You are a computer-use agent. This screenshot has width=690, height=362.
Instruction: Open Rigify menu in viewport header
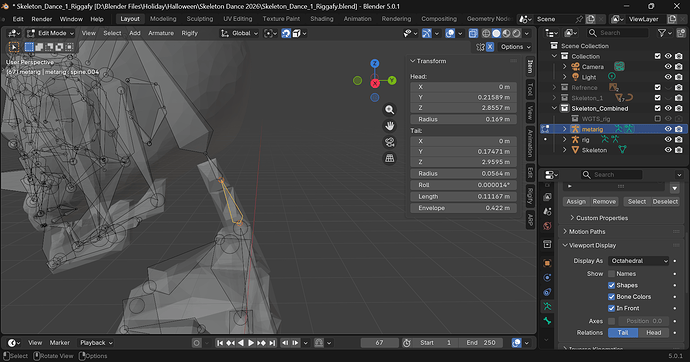(190, 33)
